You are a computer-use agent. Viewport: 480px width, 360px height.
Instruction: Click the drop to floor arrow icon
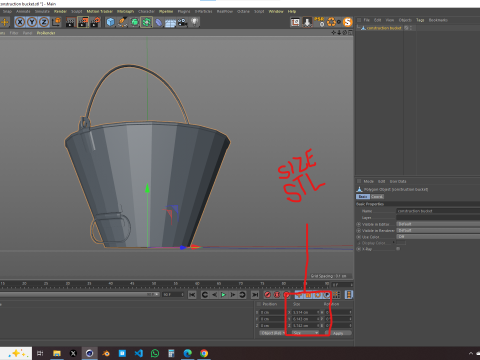pyautogui.click(x=307, y=22)
